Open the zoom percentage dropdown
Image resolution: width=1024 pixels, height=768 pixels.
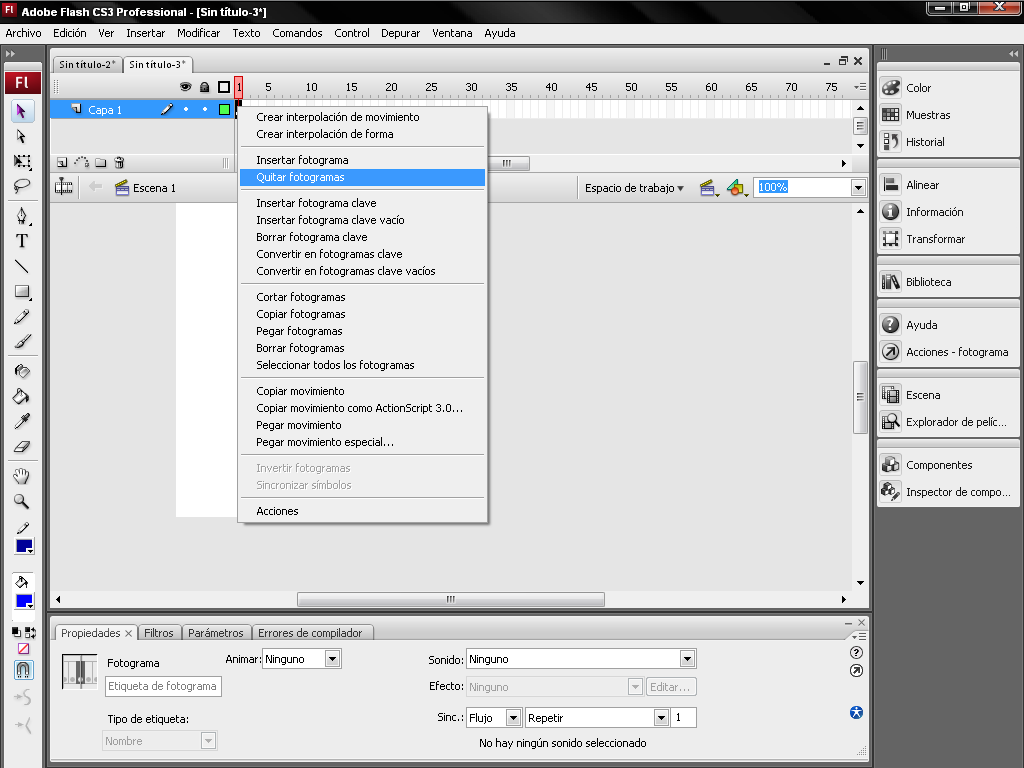pyautogui.click(x=858, y=188)
